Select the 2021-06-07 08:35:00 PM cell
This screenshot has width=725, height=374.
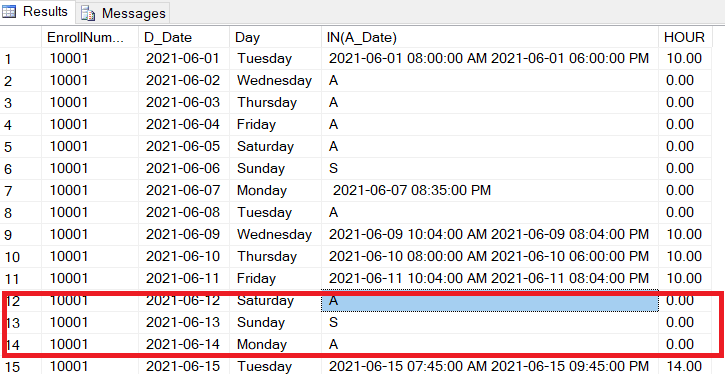click(490, 190)
